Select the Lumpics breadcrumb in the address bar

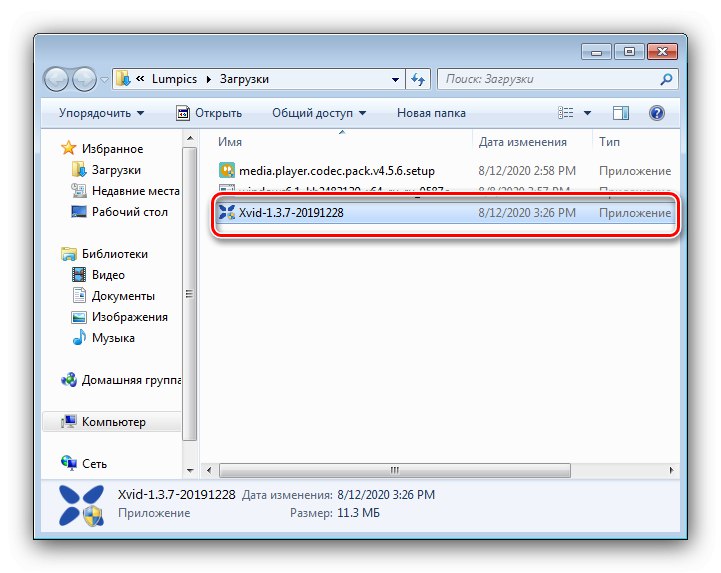pos(174,79)
